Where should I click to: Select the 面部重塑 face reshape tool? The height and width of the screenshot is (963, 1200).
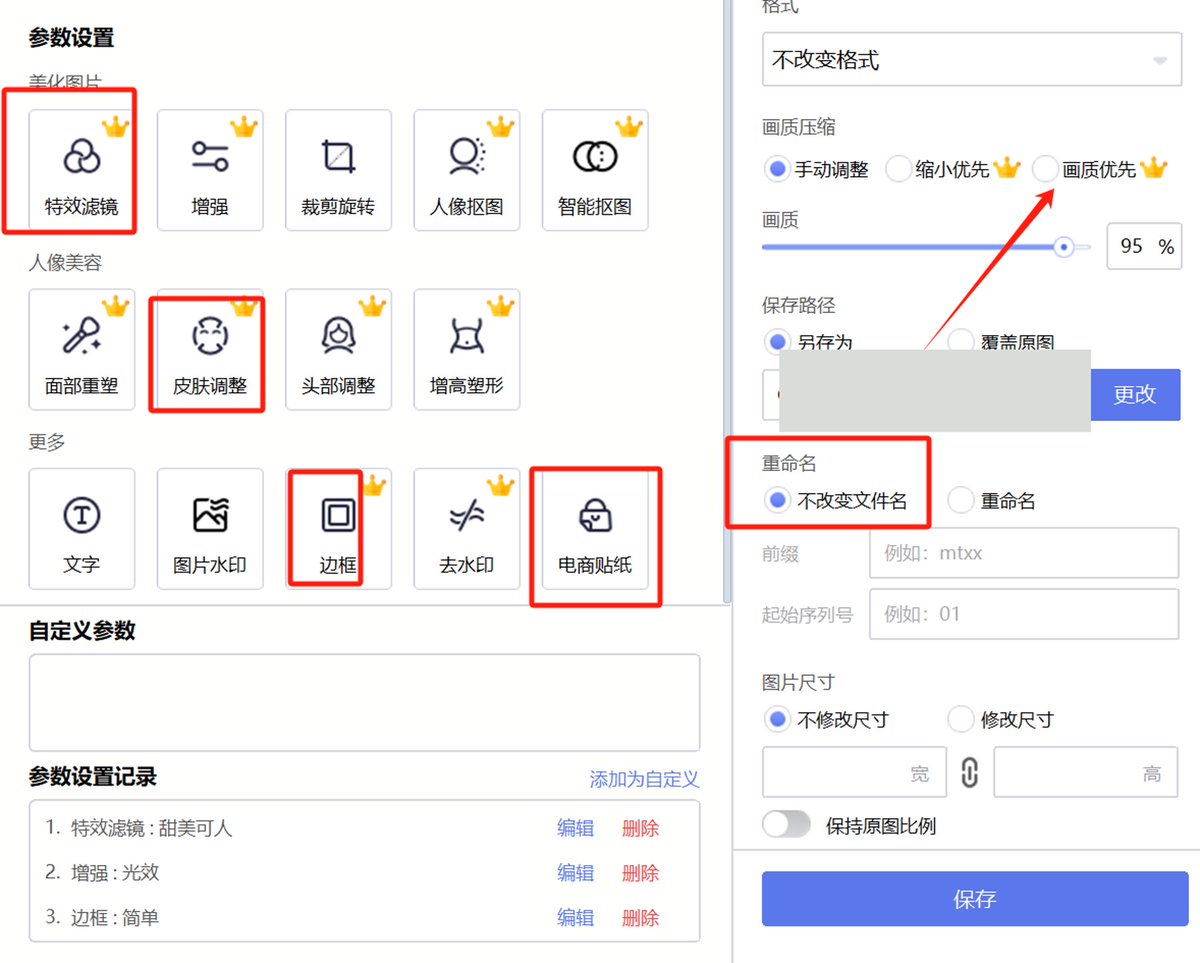pos(82,349)
